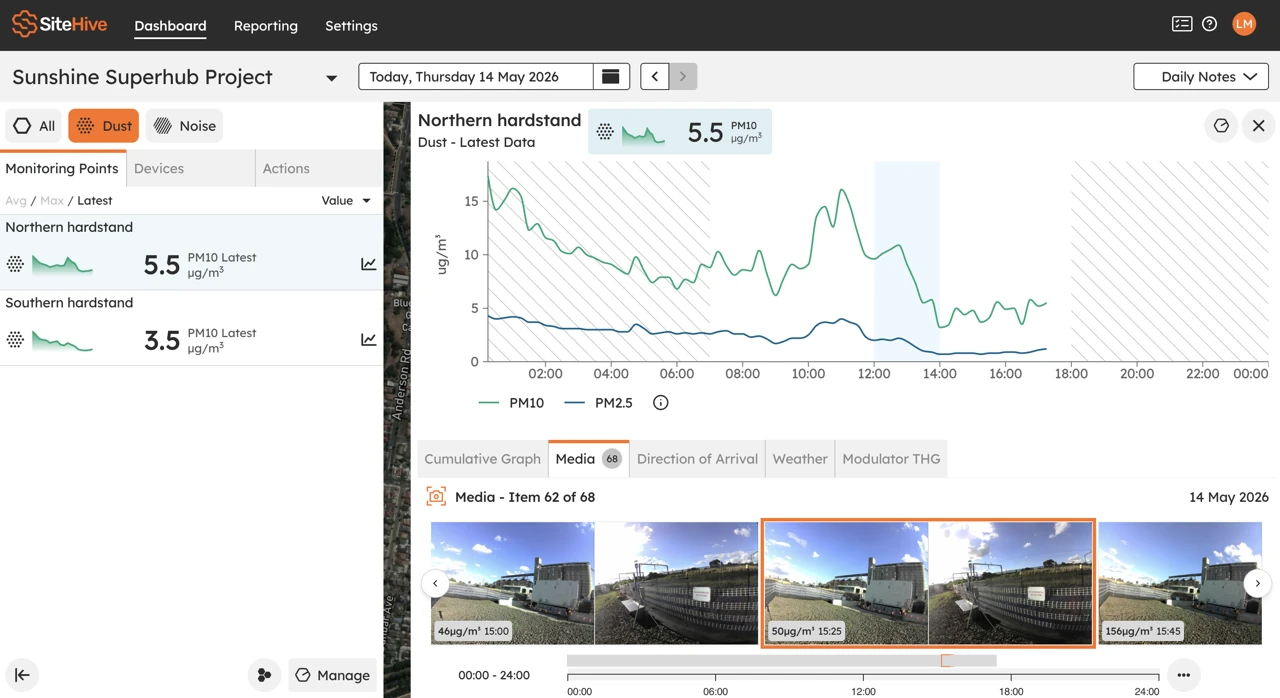
Task: Go to previous day arrow button
Action: pos(655,76)
